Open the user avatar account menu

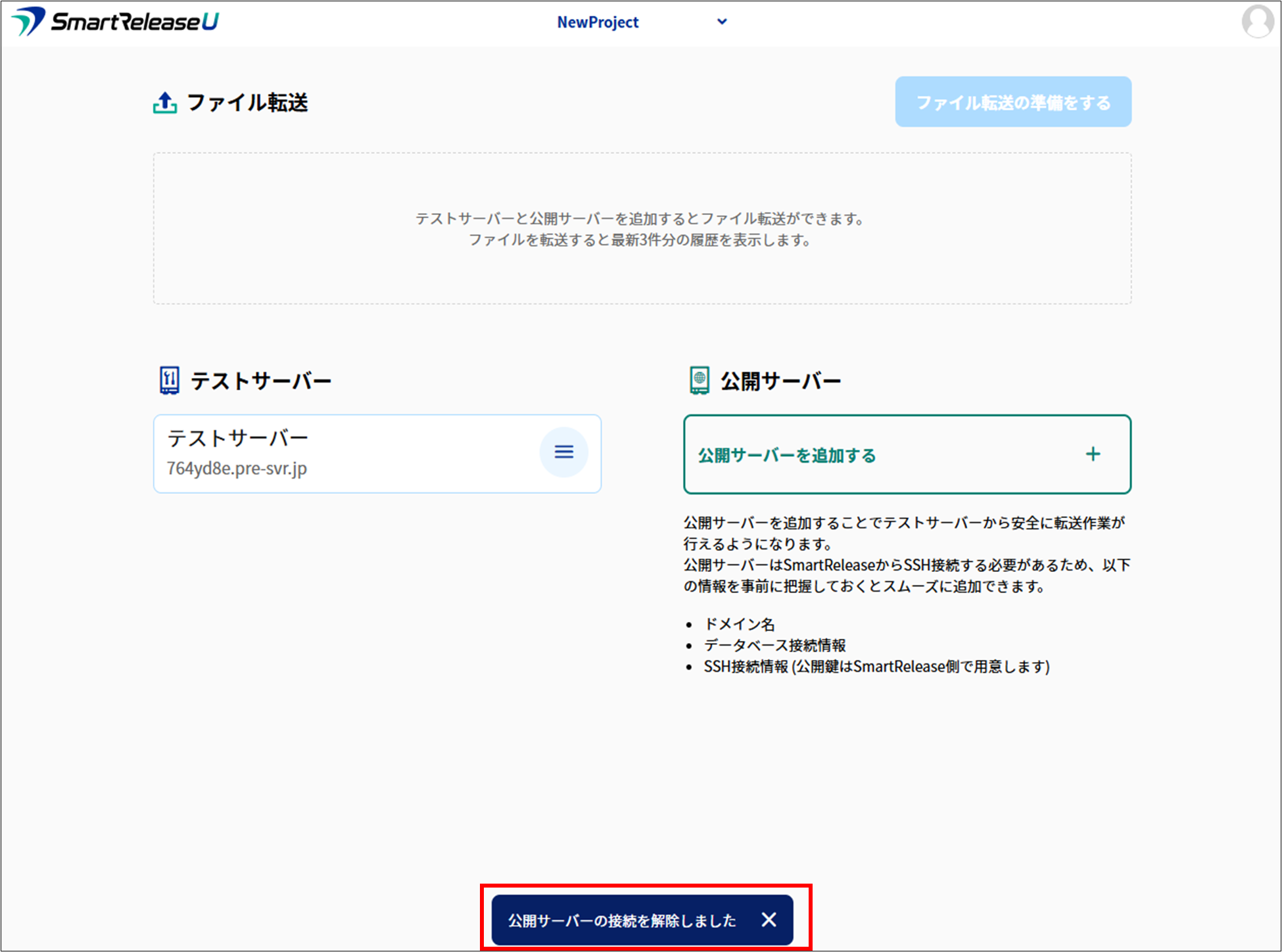pyautogui.click(x=1256, y=22)
